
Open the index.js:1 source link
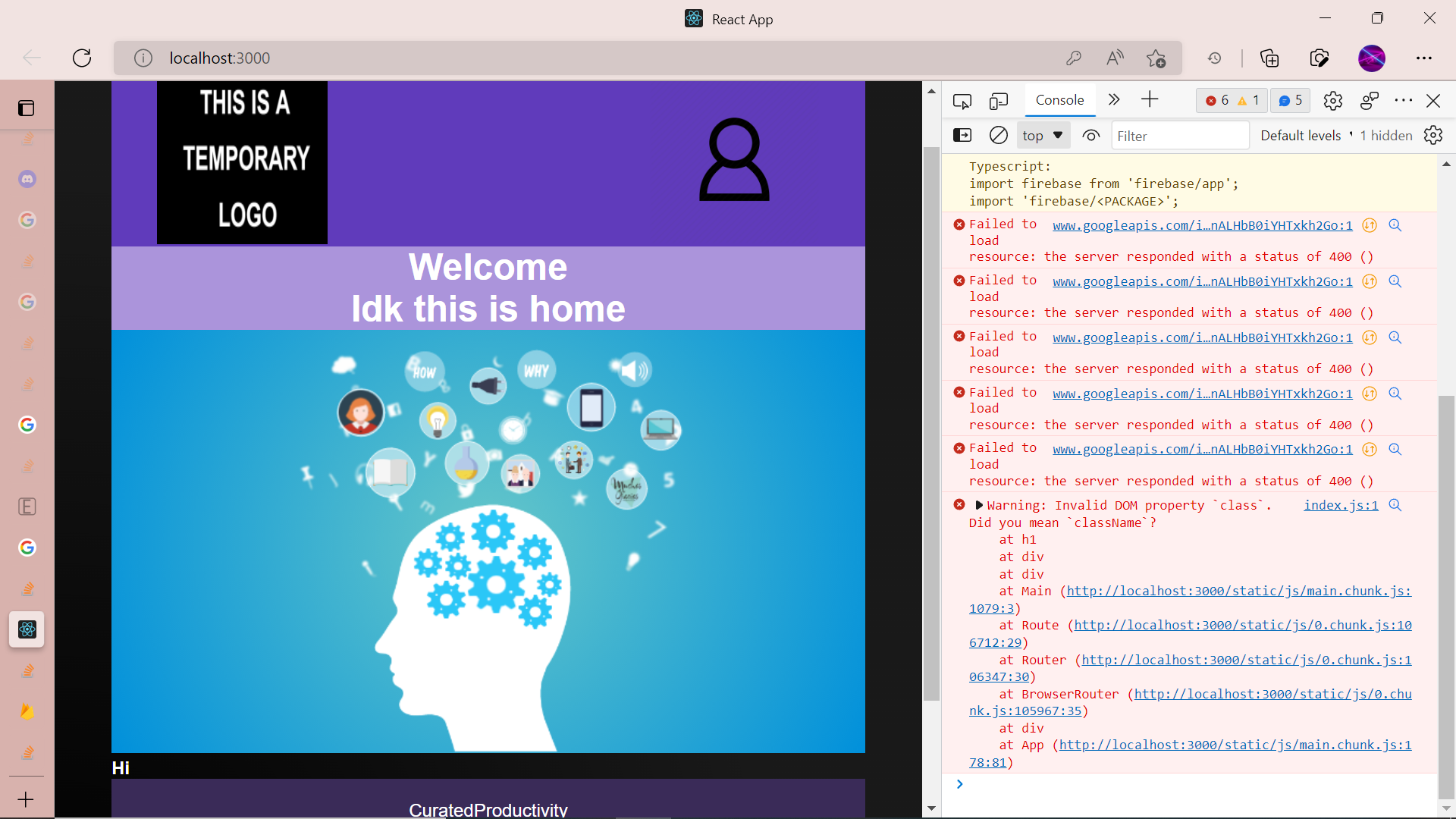[1339, 505]
